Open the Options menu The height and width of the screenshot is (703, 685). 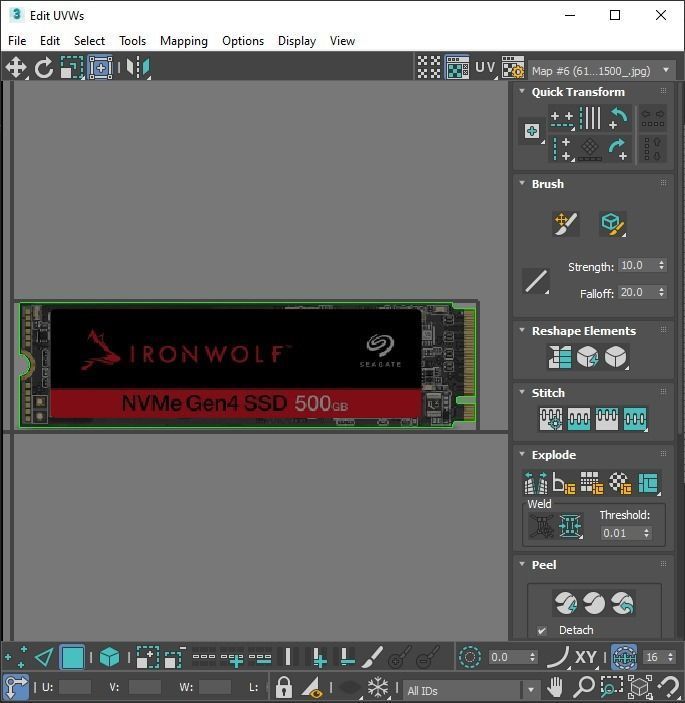[243, 41]
